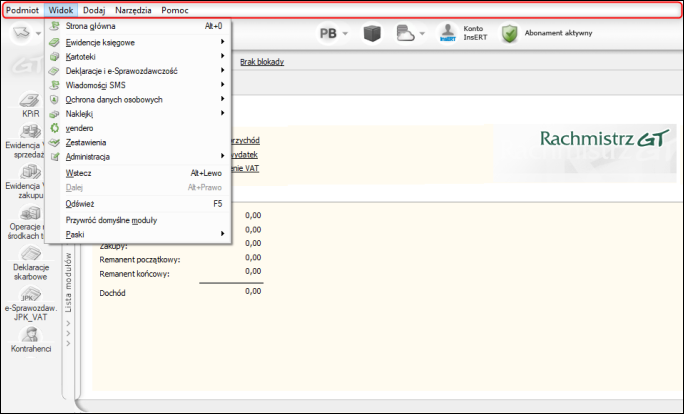
Task: Click the PB toolbar button
Action: (x=328, y=33)
